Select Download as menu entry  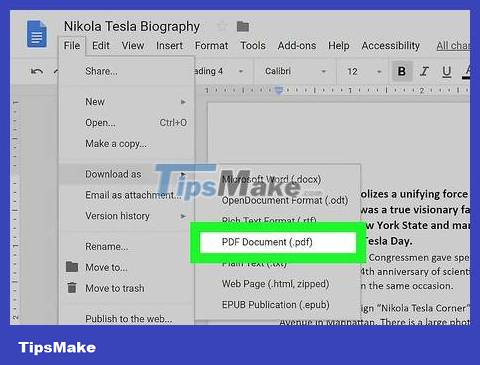click(x=126, y=174)
